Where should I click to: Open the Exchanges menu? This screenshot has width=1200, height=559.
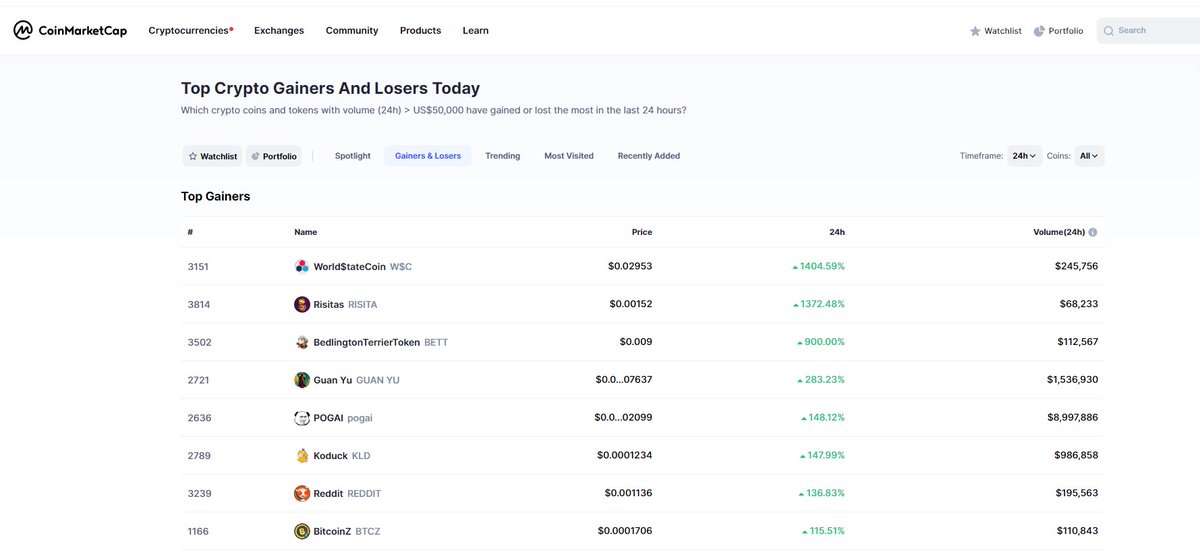279,31
